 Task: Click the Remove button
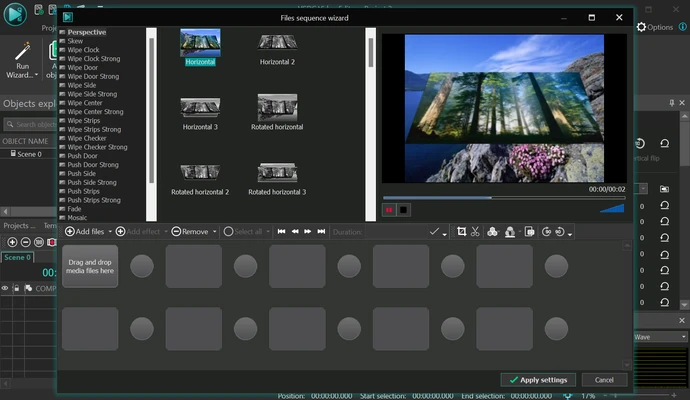pos(190,231)
